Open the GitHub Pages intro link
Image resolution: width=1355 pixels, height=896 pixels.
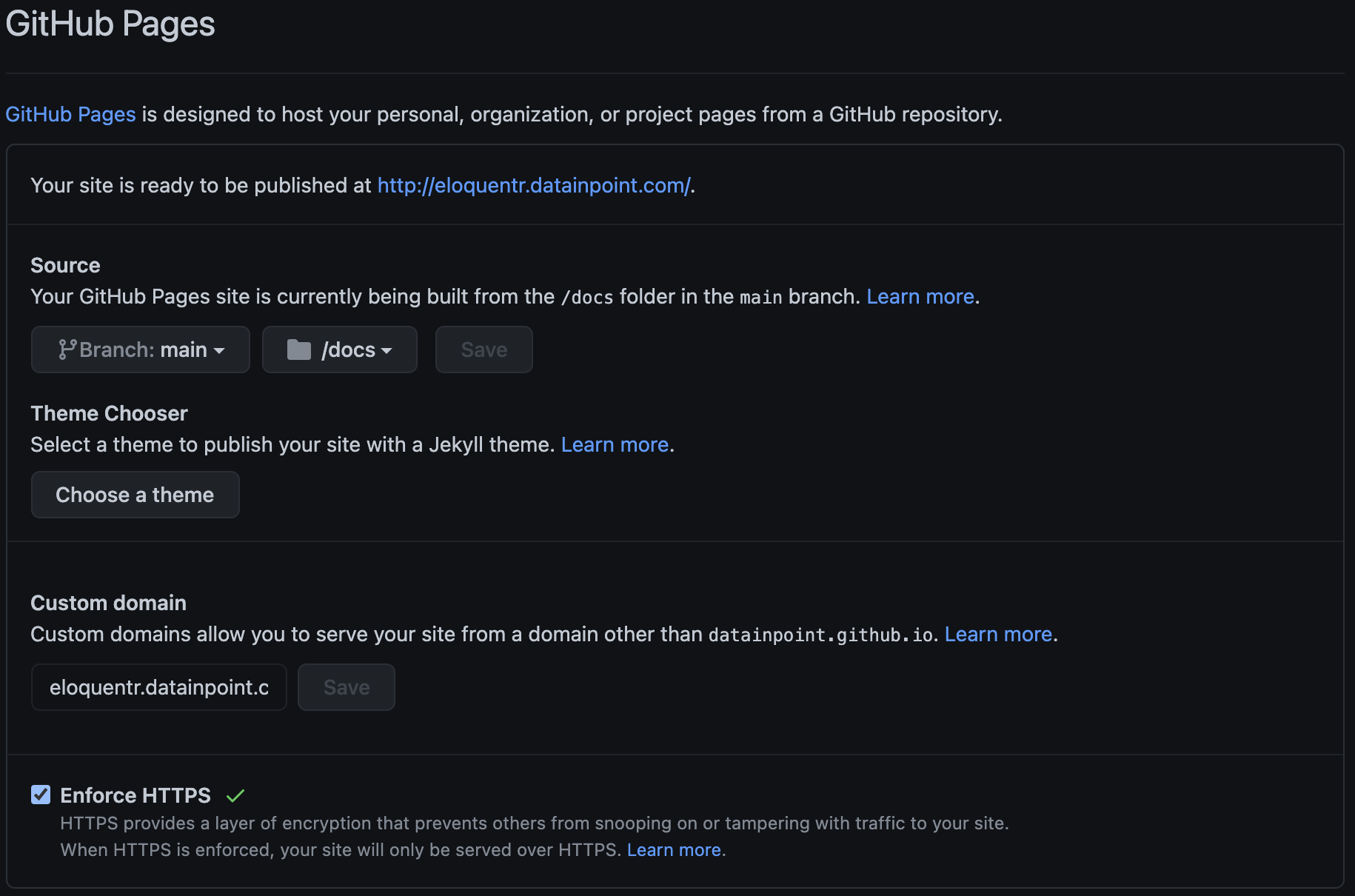(71, 114)
